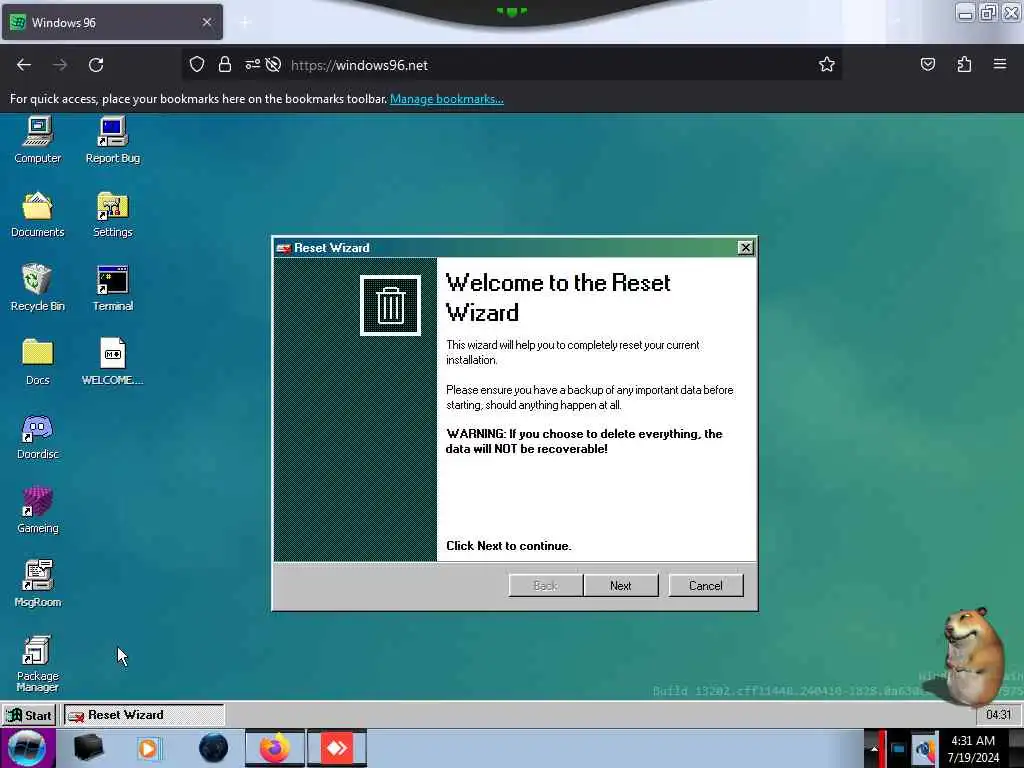The image size is (1024, 768).
Task: Click the Manage bookmarks link
Action: tap(447, 99)
